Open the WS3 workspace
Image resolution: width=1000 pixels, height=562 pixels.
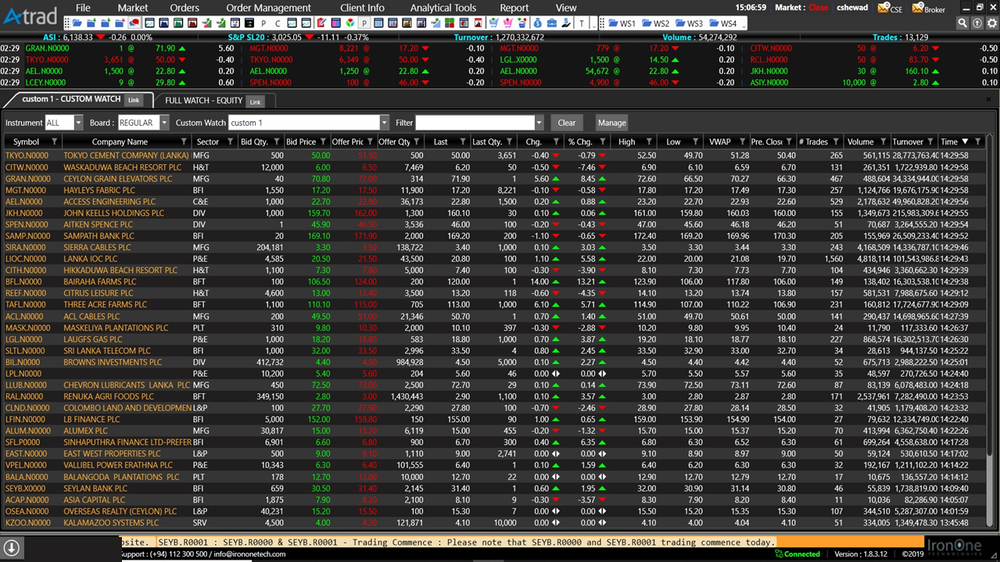pyautogui.click(x=690, y=23)
